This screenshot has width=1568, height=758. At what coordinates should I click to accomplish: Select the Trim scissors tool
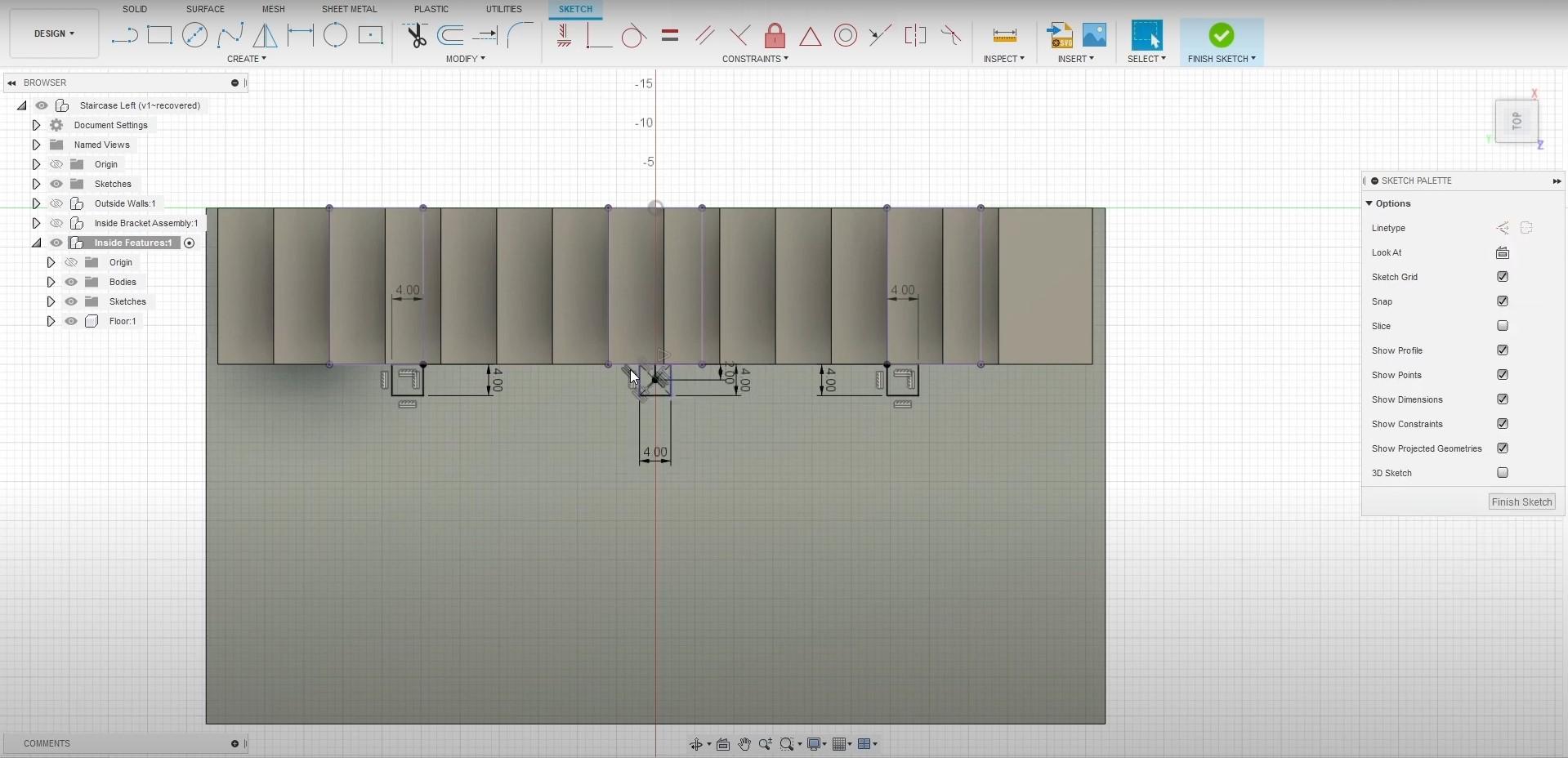(x=415, y=35)
